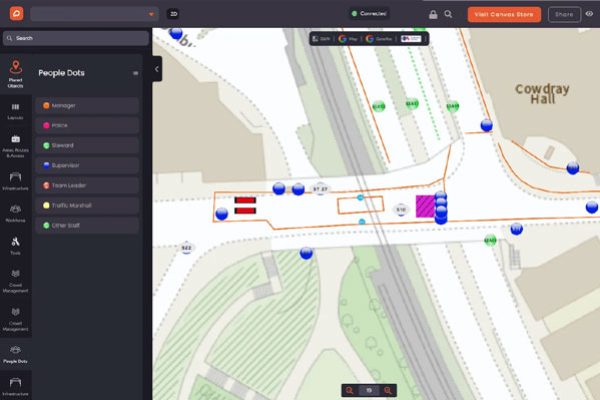Select green steward dot next to map stairs
The image size is (600, 400).
point(490,240)
